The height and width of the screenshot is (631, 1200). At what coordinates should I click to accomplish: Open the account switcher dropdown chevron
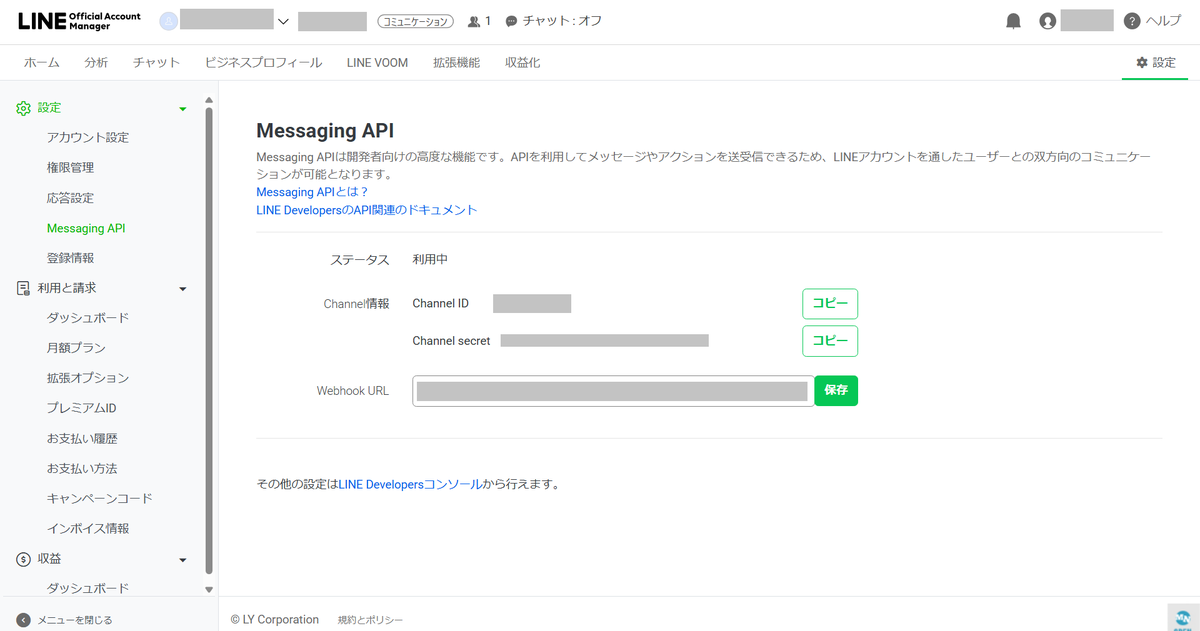point(283,21)
